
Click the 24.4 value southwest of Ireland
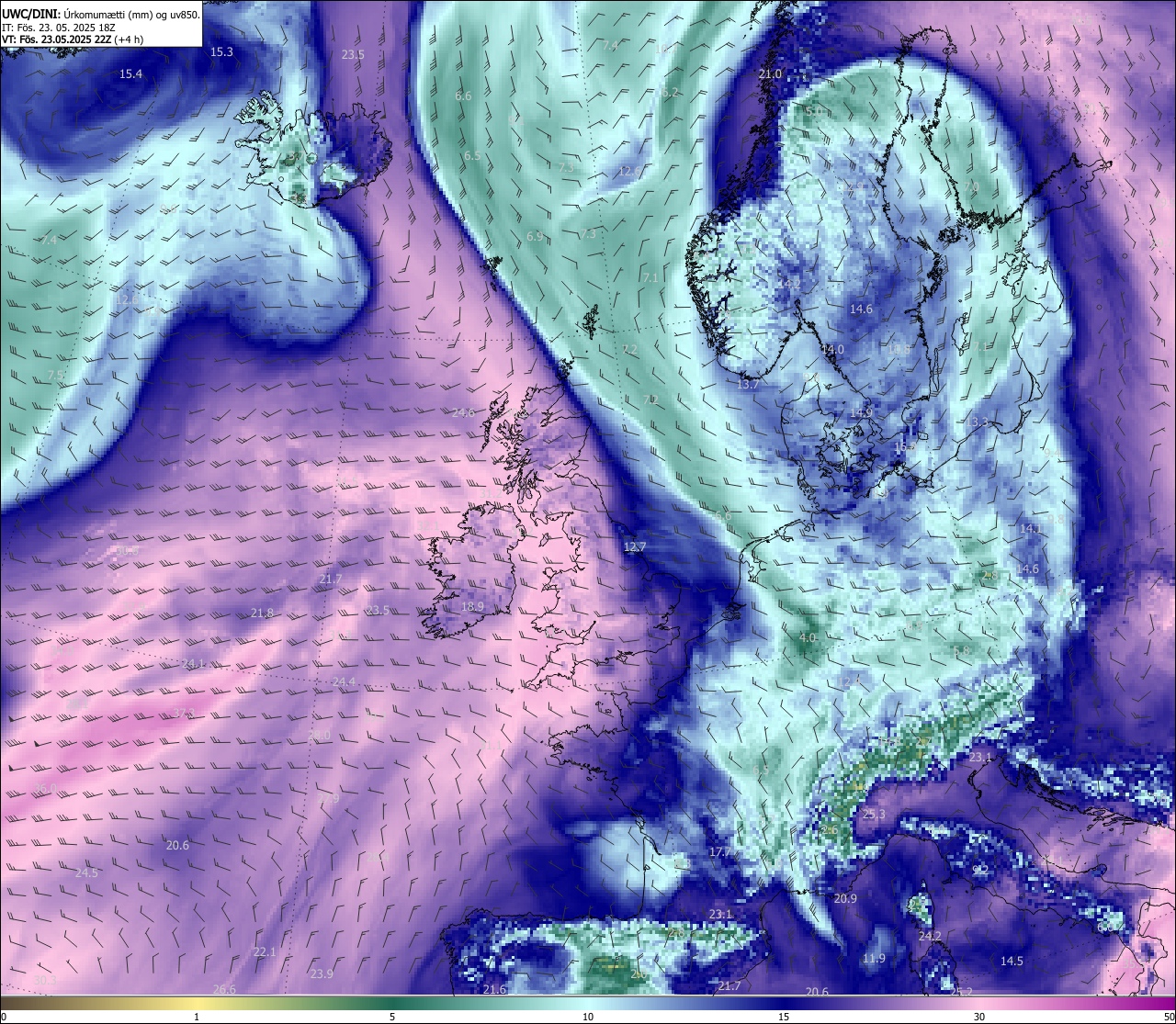click(x=344, y=682)
